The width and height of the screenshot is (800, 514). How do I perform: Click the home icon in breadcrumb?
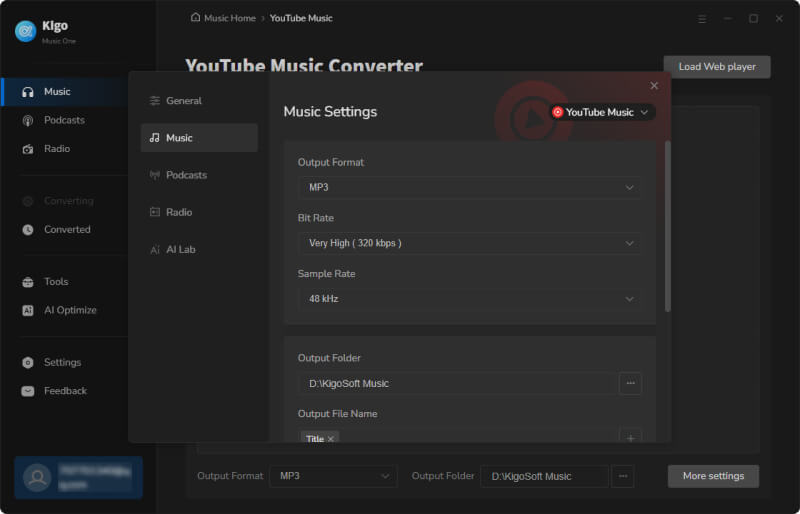pyautogui.click(x=195, y=18)
